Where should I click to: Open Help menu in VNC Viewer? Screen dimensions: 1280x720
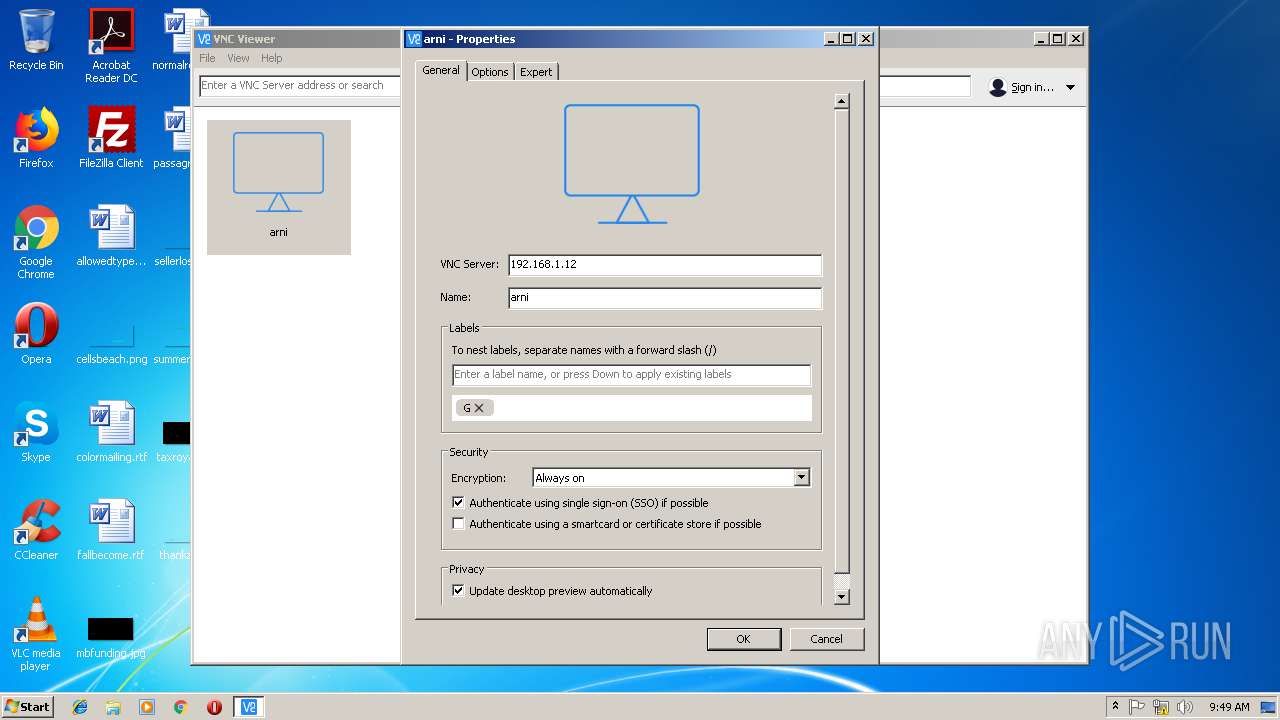(272, 58)
